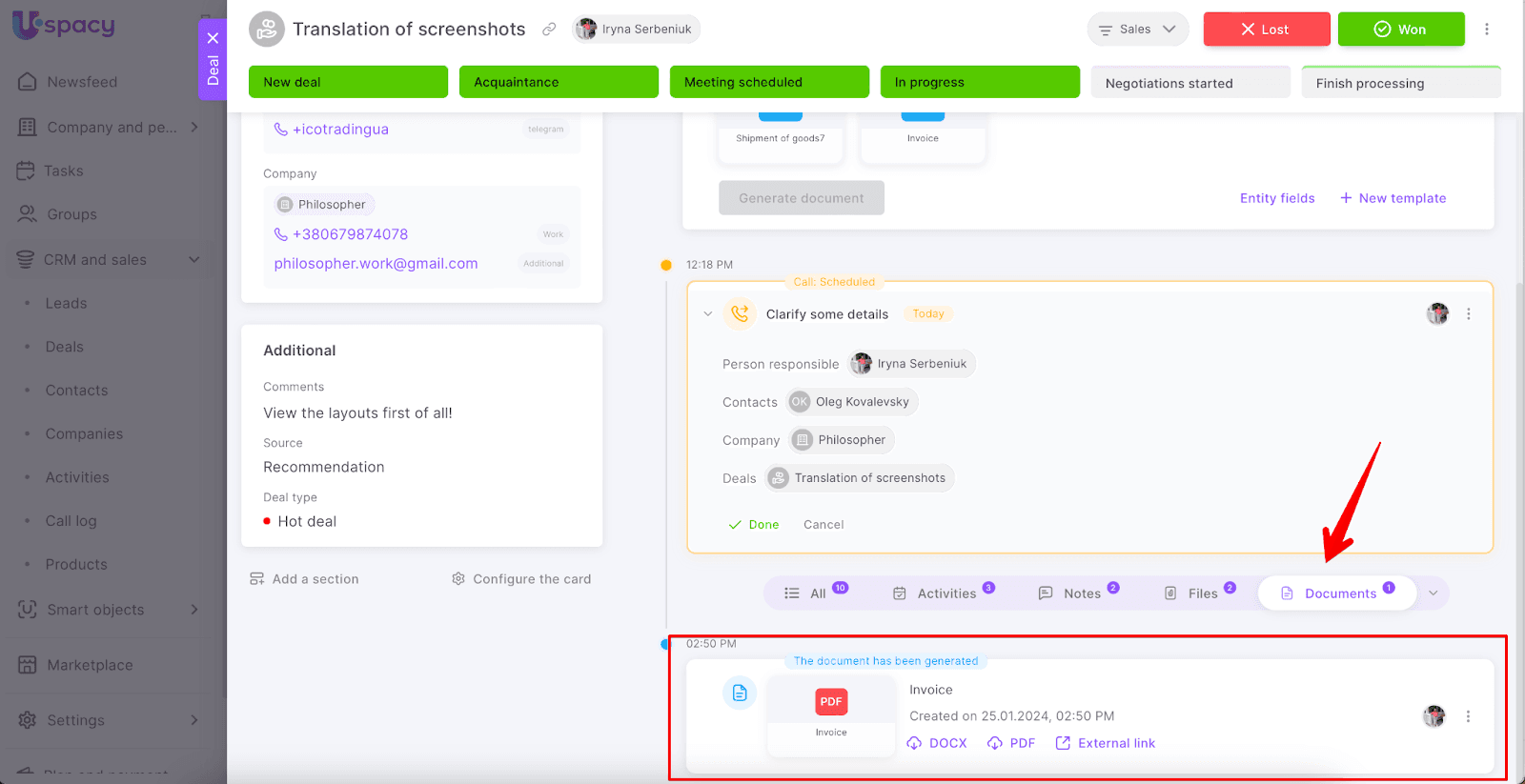The height and width of the screenshot is (784, 1525).
Task: Mark call activity as Done
Action: (754, 525)
